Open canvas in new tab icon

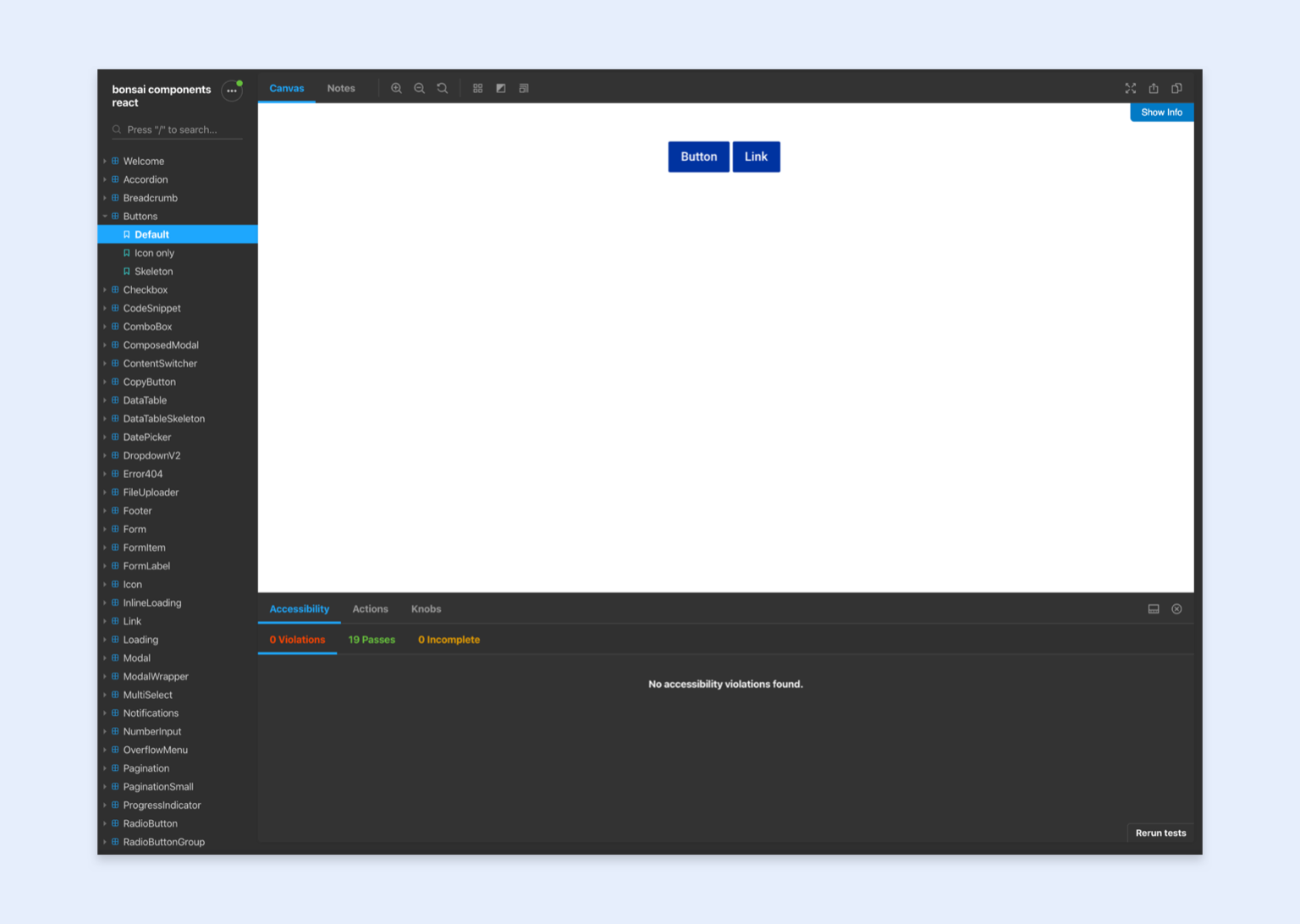click(x=1154, y=88)
